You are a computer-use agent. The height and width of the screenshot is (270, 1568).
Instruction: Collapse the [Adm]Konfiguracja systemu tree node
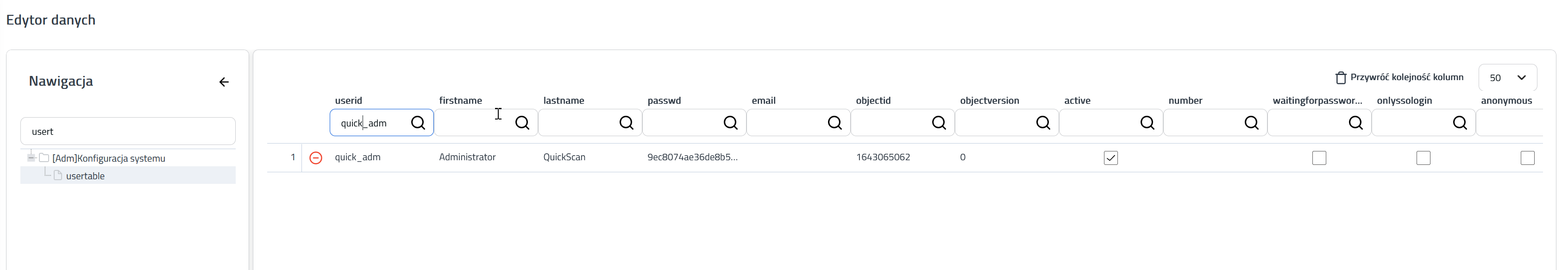click(31, 157)
